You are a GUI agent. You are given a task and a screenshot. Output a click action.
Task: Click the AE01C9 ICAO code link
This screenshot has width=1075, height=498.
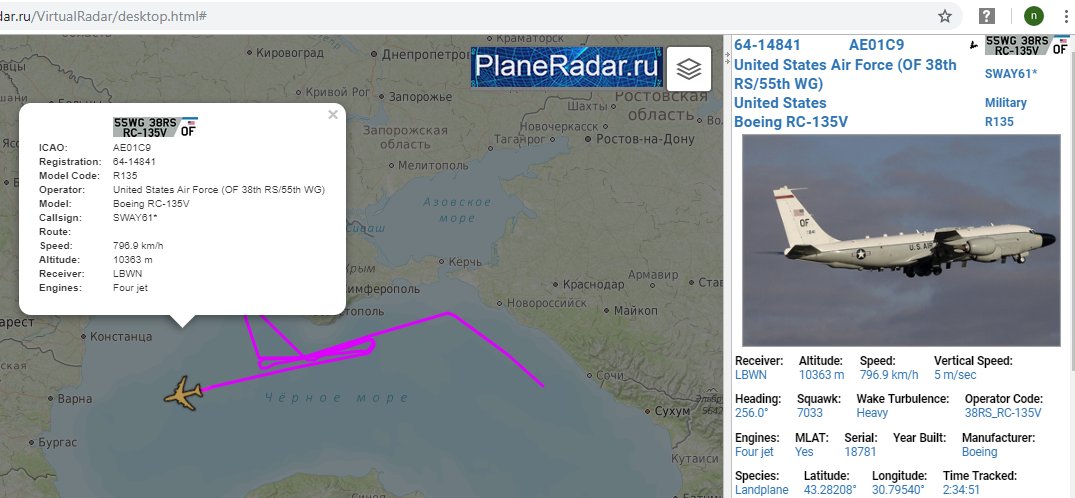[x=876, y=45]
